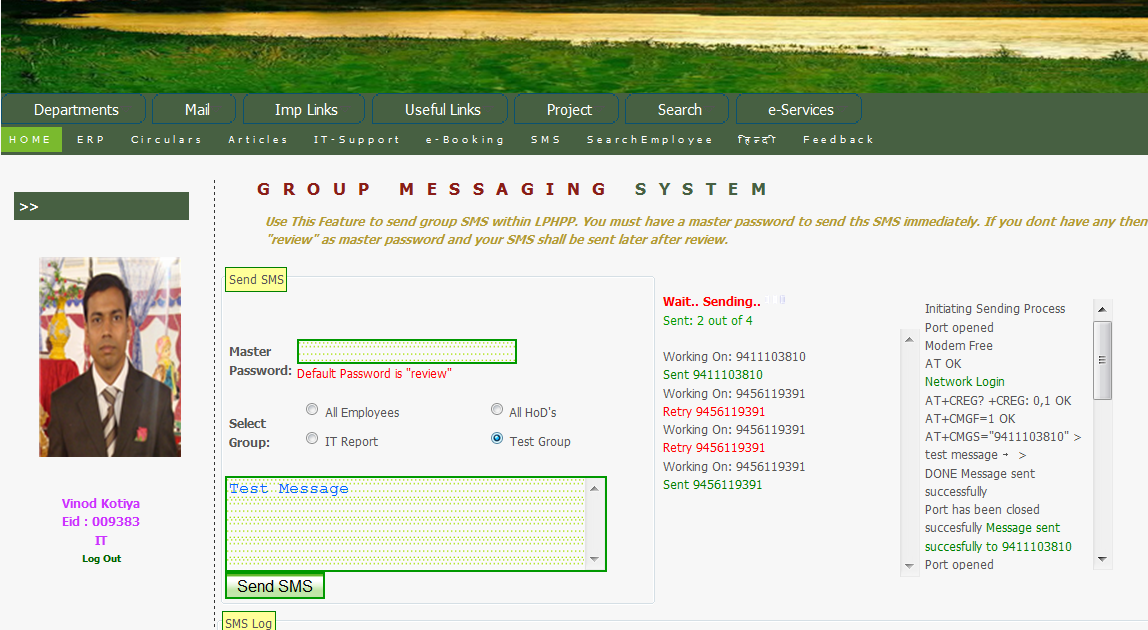Click the status log left scroll up arrow
The width and height of the screenshot is (1148, 630).
(909, 339)
